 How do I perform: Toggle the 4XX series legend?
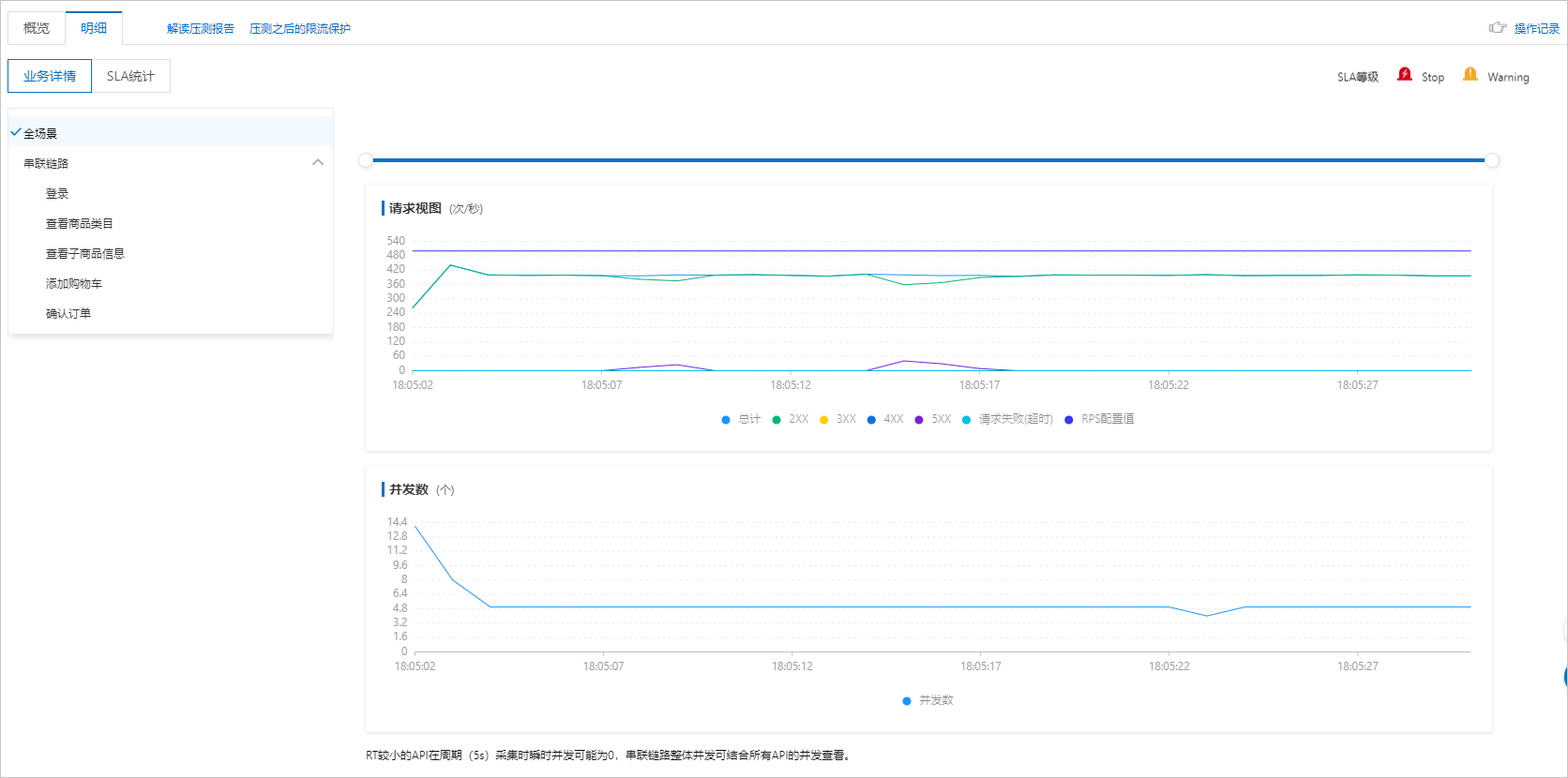pyautogui.click(x=885, y=419)
